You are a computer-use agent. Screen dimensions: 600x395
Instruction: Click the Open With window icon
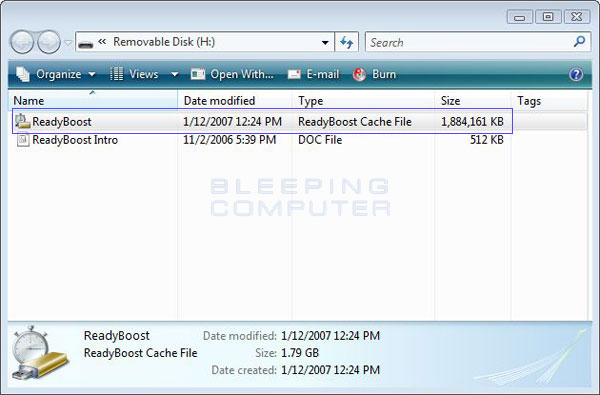pos(198,74)
